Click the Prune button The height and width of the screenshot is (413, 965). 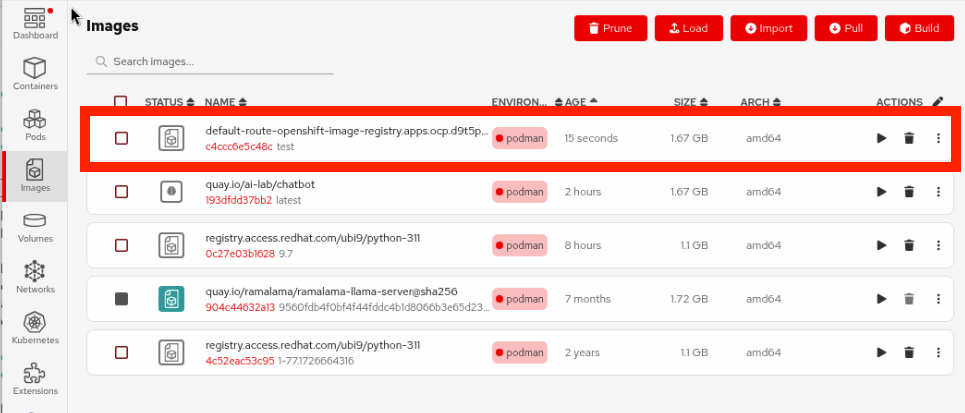click(610, 28)
